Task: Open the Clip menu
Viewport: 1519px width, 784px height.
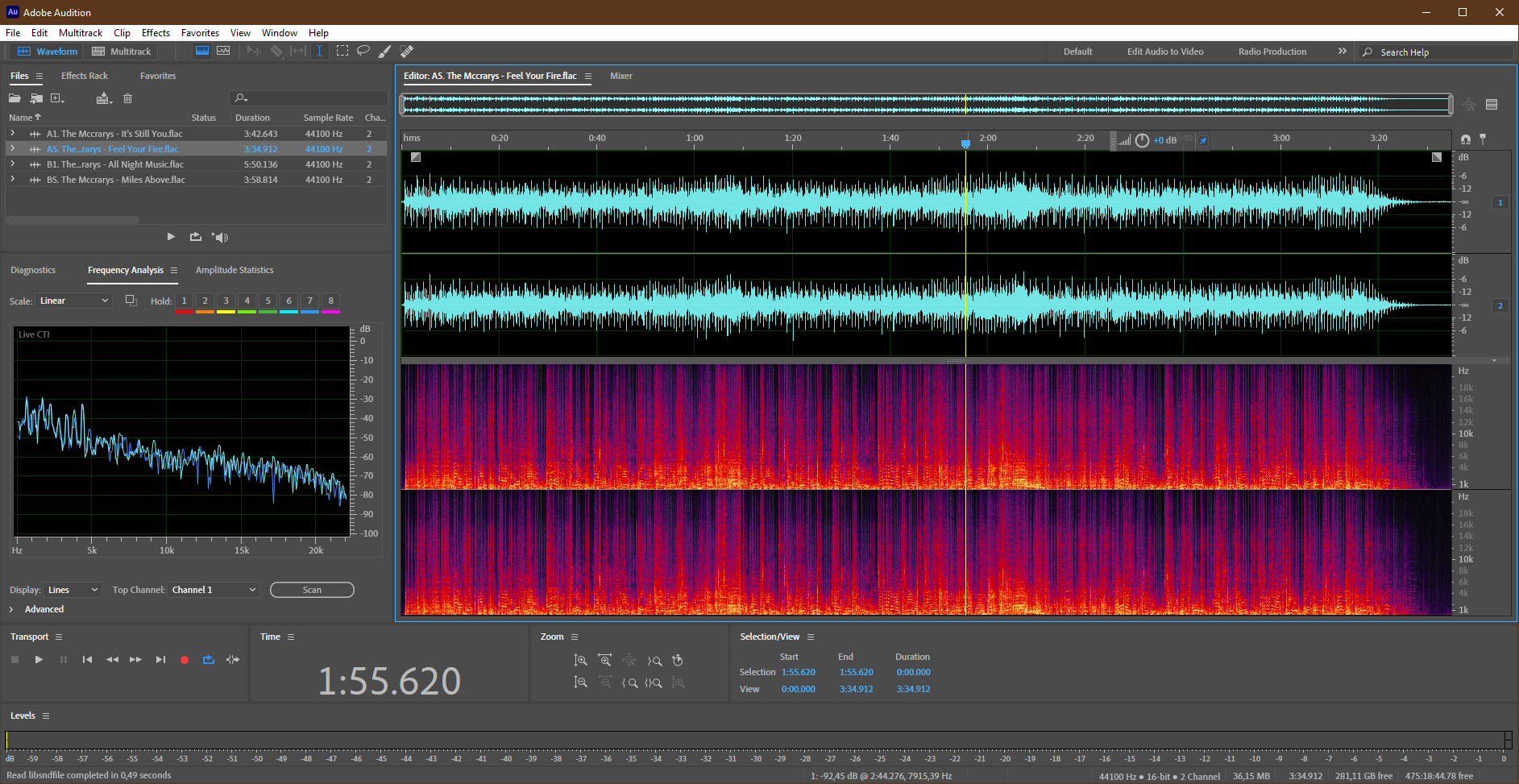Action: (x=122, y=33)
